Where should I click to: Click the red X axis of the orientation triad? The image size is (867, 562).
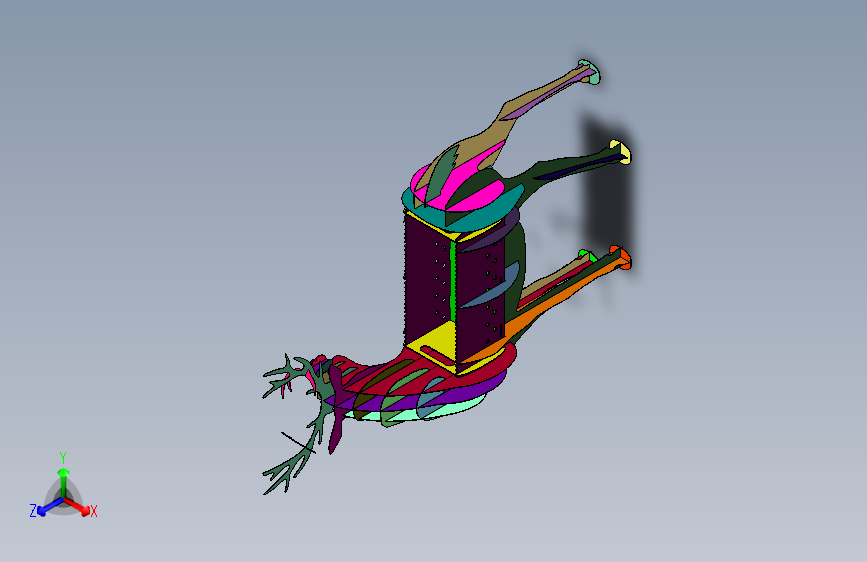coord(77,506)
